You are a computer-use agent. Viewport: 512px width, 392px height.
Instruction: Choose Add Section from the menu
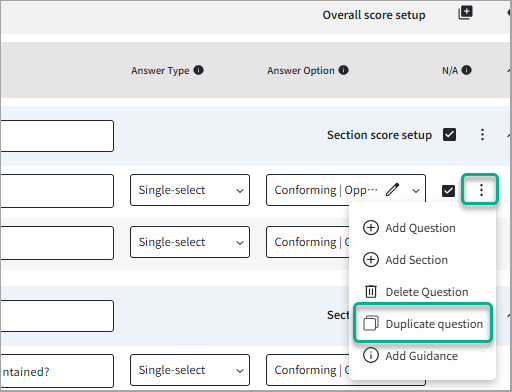click(x=405, y=260)
